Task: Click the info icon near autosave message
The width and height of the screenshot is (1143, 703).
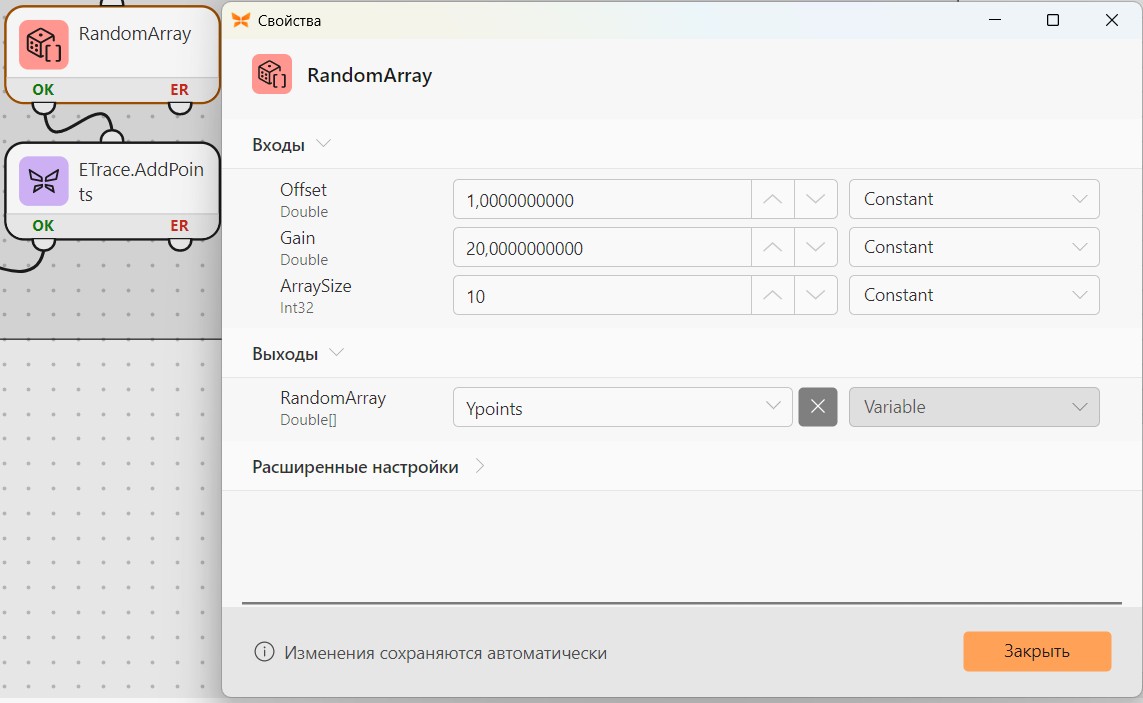Action: point(264,652)
